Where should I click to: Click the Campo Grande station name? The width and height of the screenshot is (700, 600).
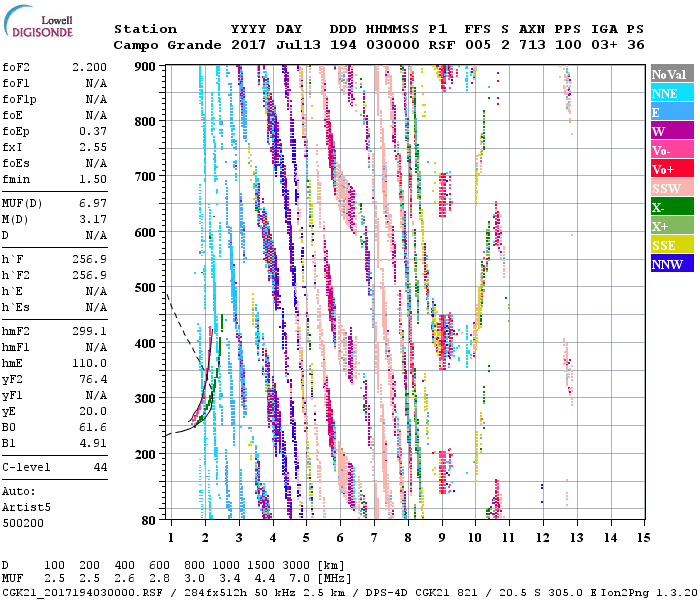coord(167,45)
